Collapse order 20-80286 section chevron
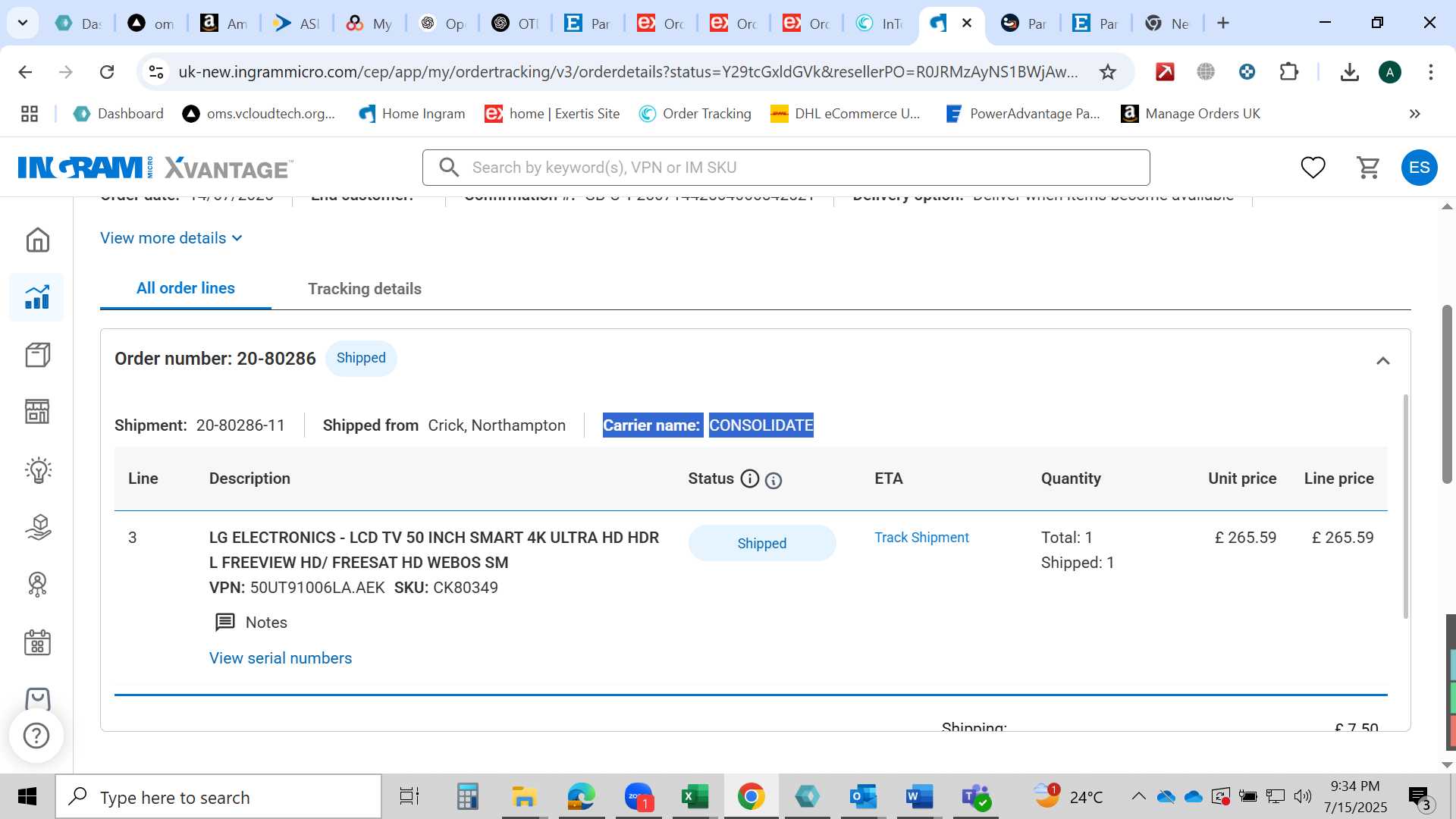This screenshot has width=1456, height=819. click(1382, 361)
